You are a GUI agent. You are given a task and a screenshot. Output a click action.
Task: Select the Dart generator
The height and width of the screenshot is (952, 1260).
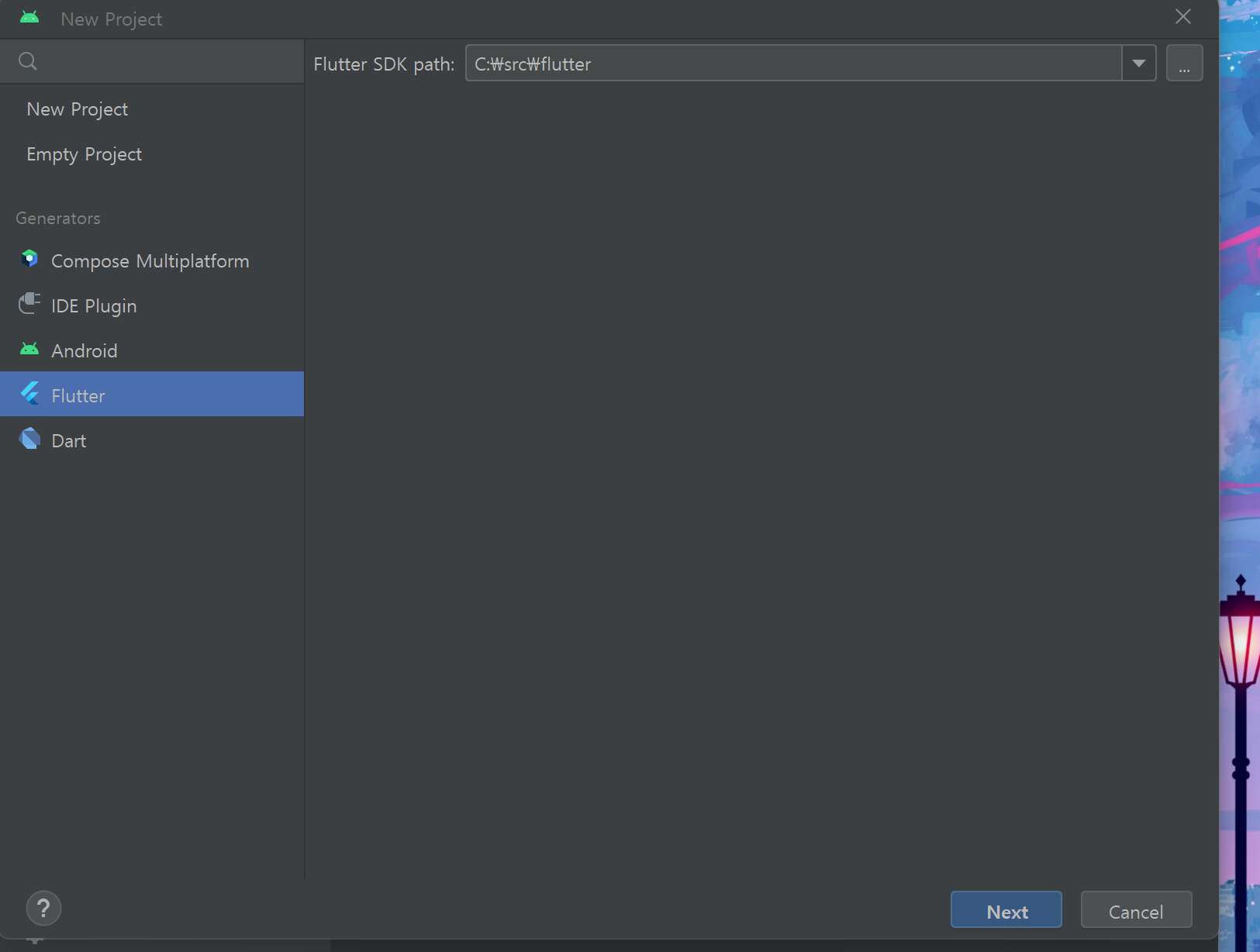[152, 441]
